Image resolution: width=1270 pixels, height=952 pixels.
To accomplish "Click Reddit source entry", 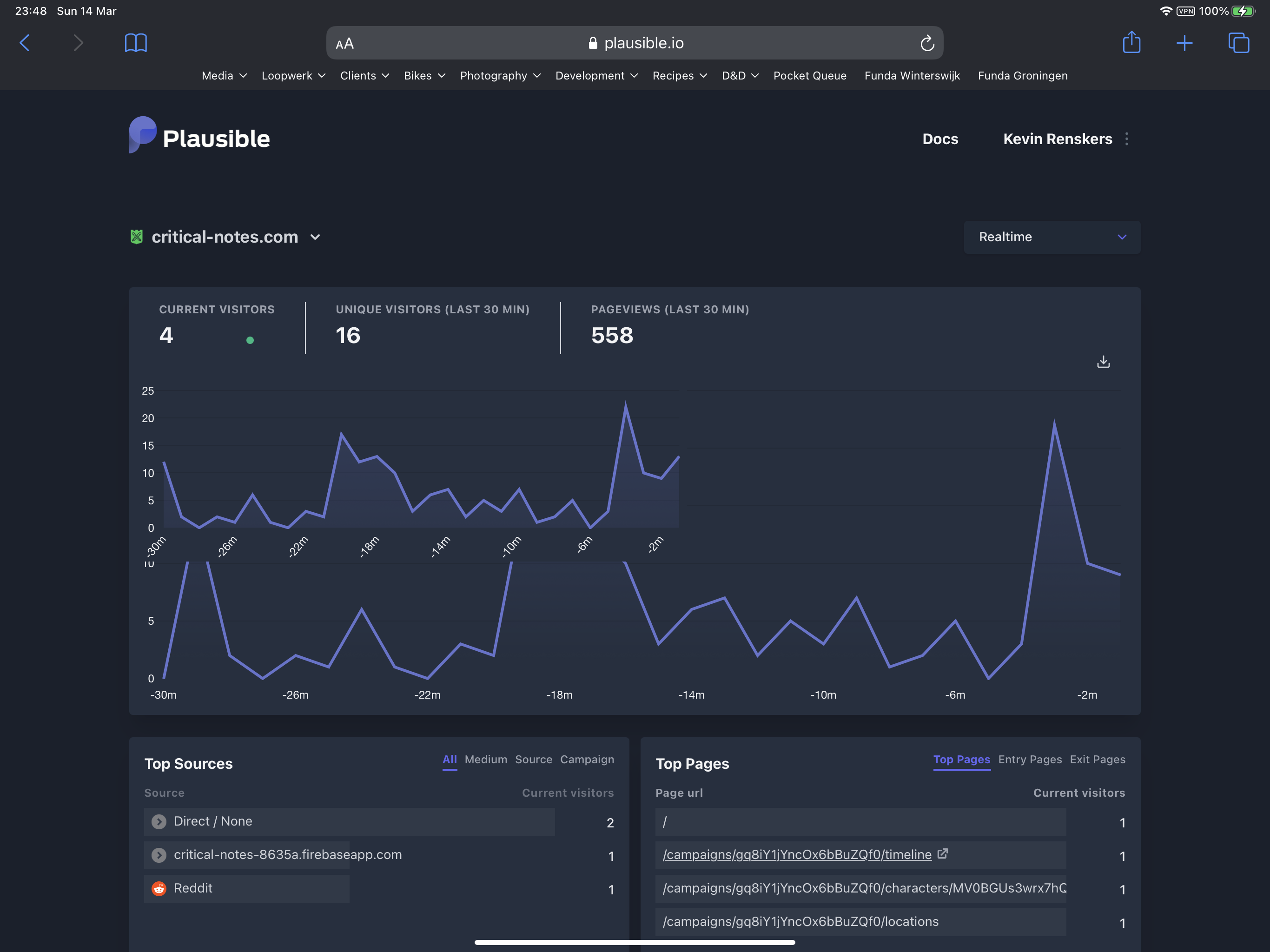I will pos(193,888).
